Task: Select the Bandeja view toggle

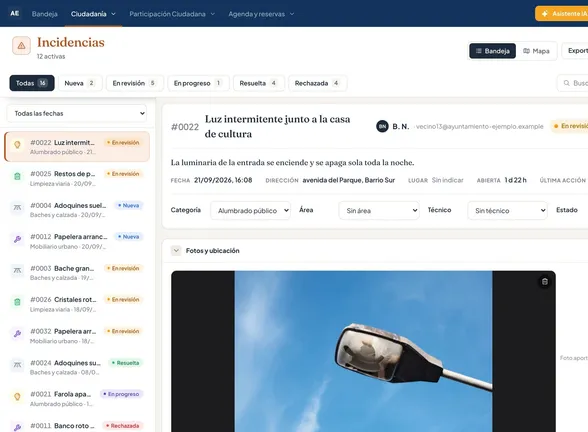Action: [492, 51]
